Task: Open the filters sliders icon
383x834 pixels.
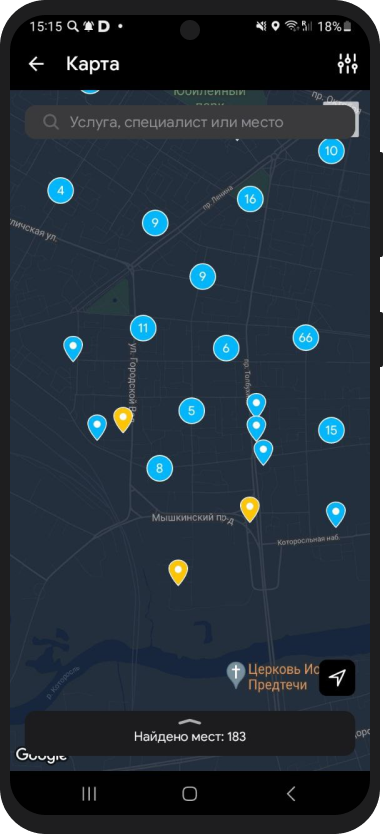Action: coord(347,64)
